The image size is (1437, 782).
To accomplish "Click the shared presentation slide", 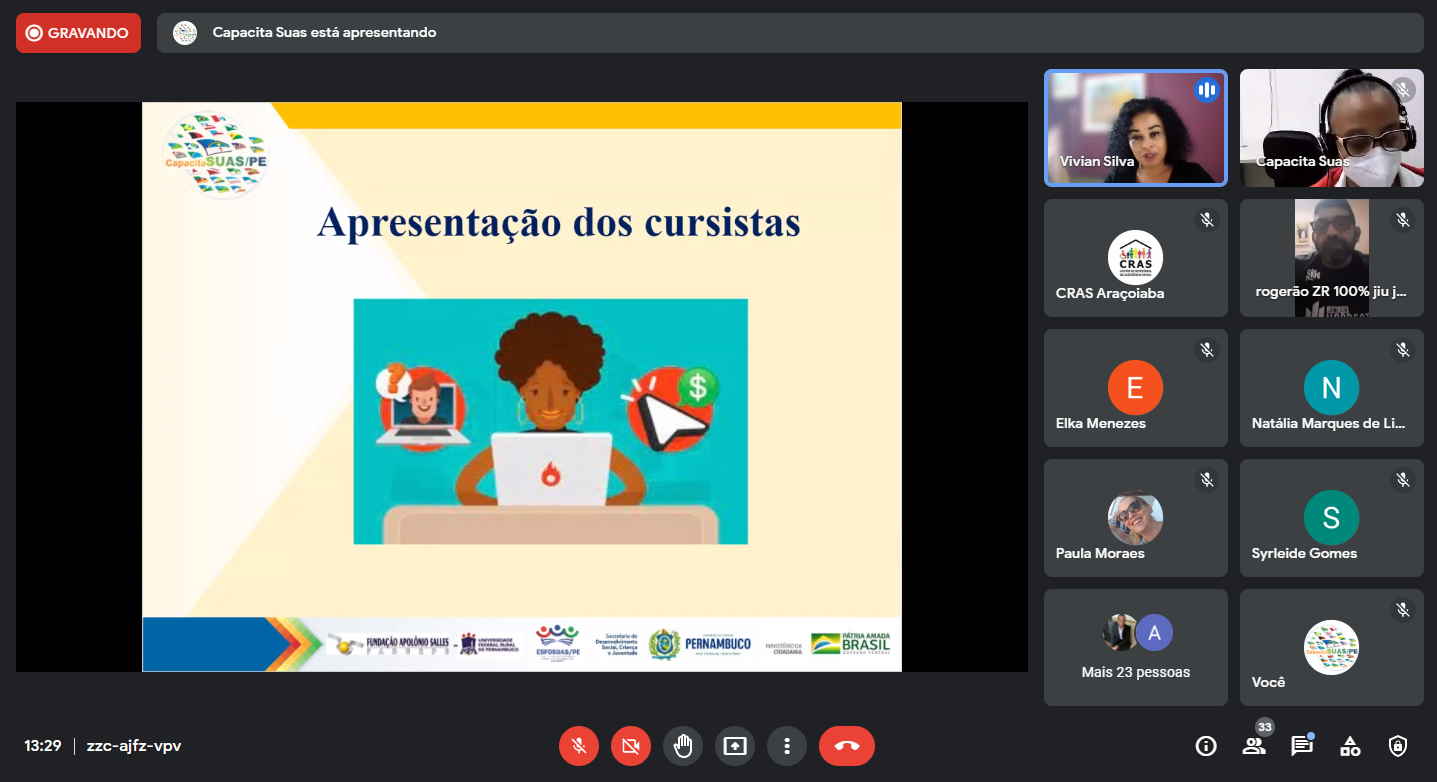I will pyautogui.click(x=521, y=387).
